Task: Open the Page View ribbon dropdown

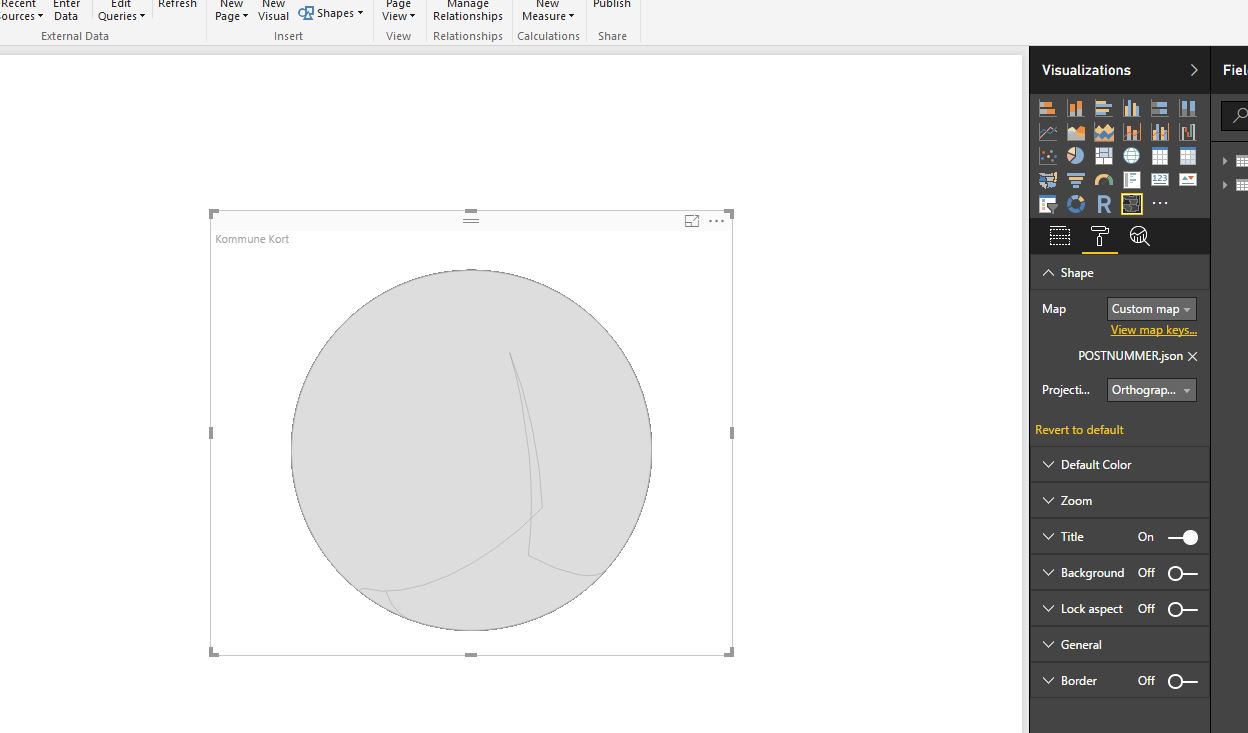Action: (x=398, y=10)
